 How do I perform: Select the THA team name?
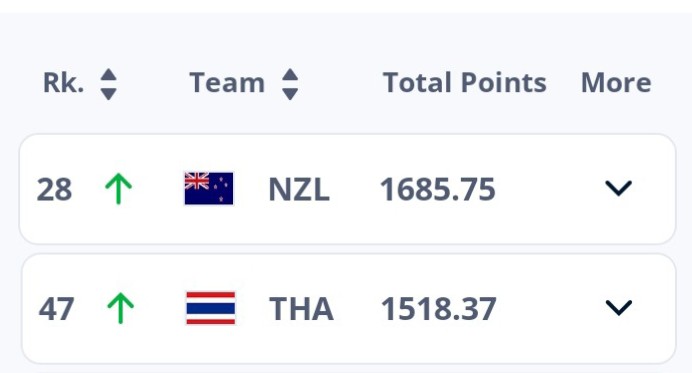tap(301, 309)
